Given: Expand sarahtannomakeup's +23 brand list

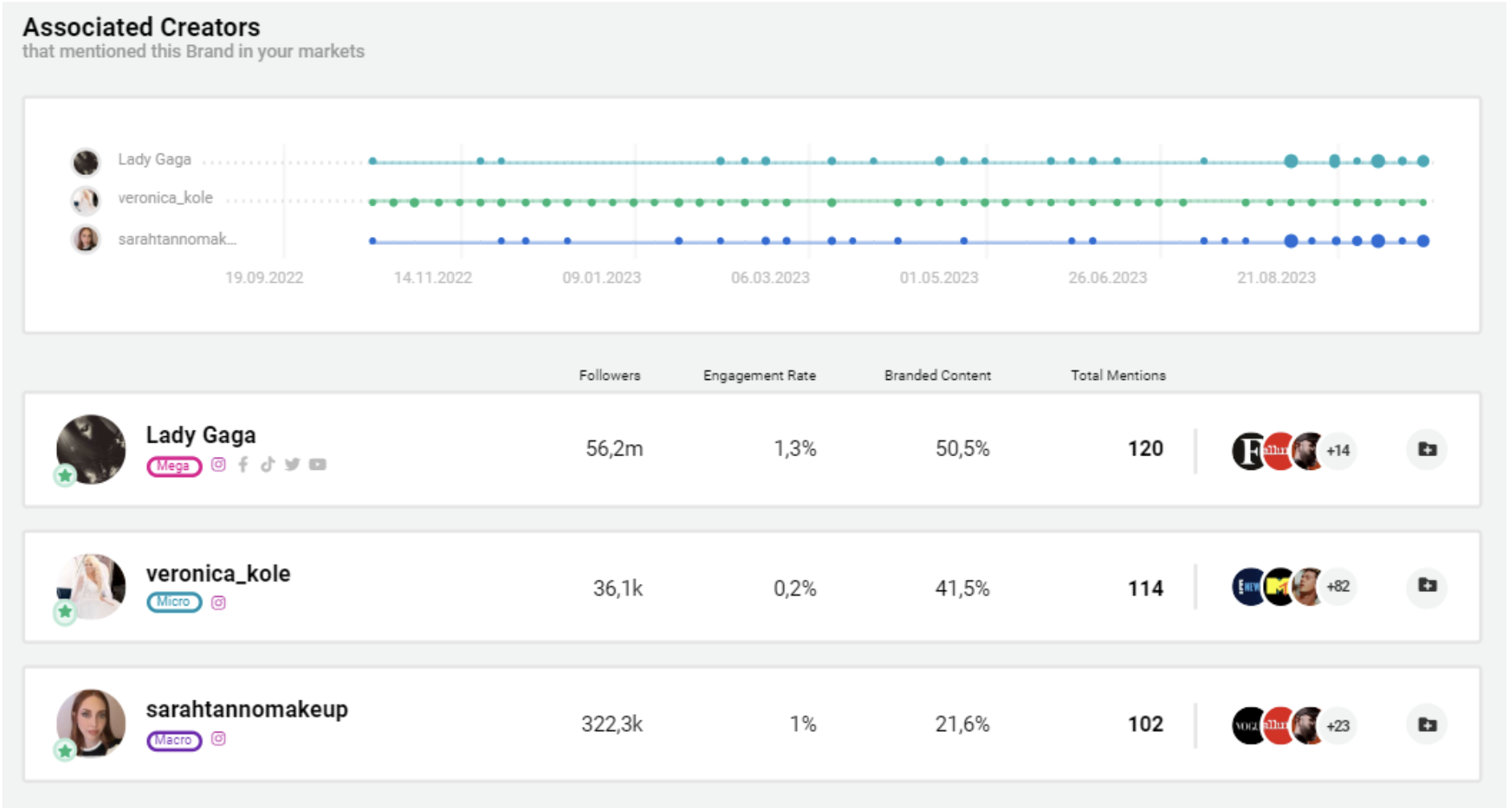Looking at the screenshot, I should (1338, 726).
